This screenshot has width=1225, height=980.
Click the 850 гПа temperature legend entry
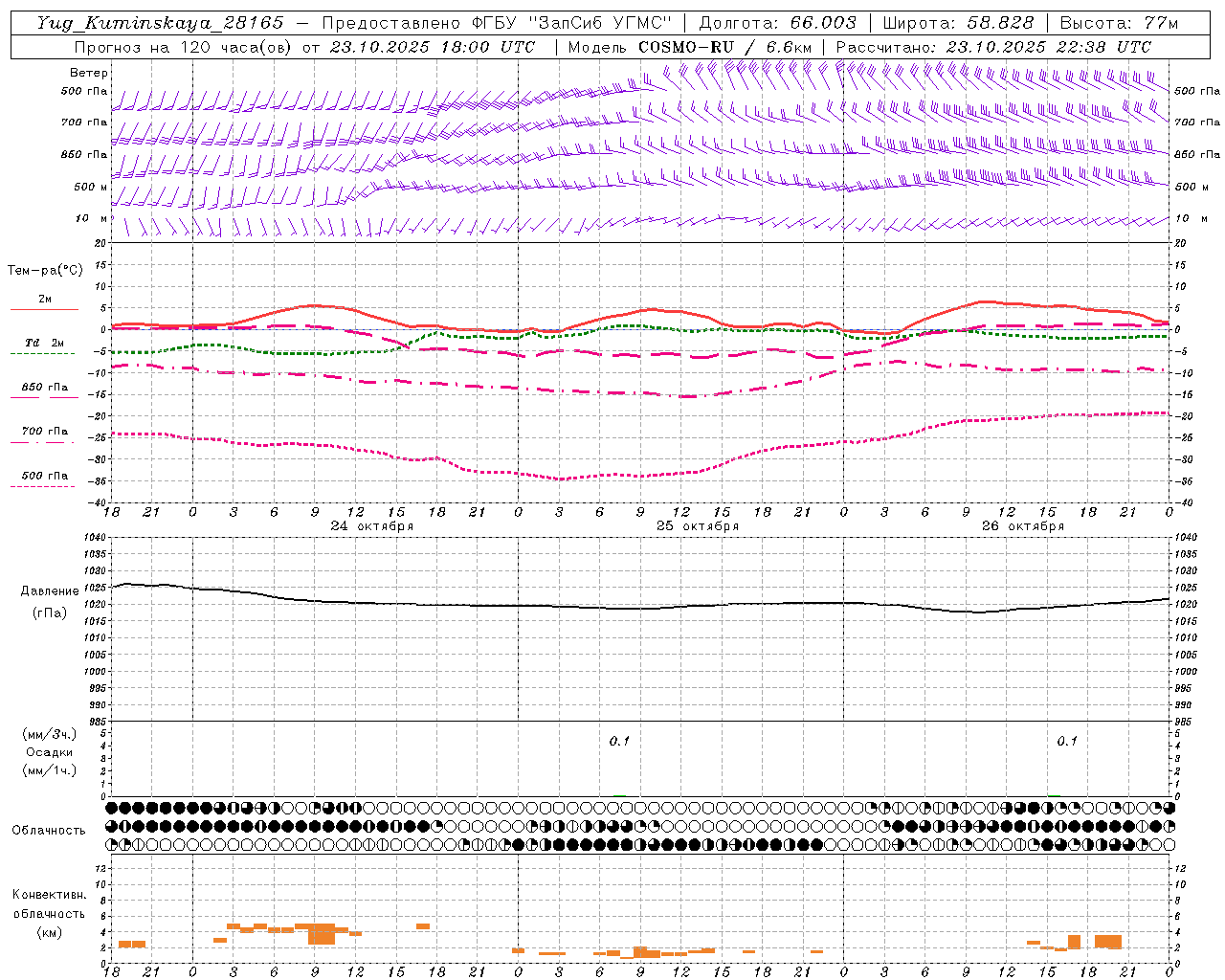44,388
